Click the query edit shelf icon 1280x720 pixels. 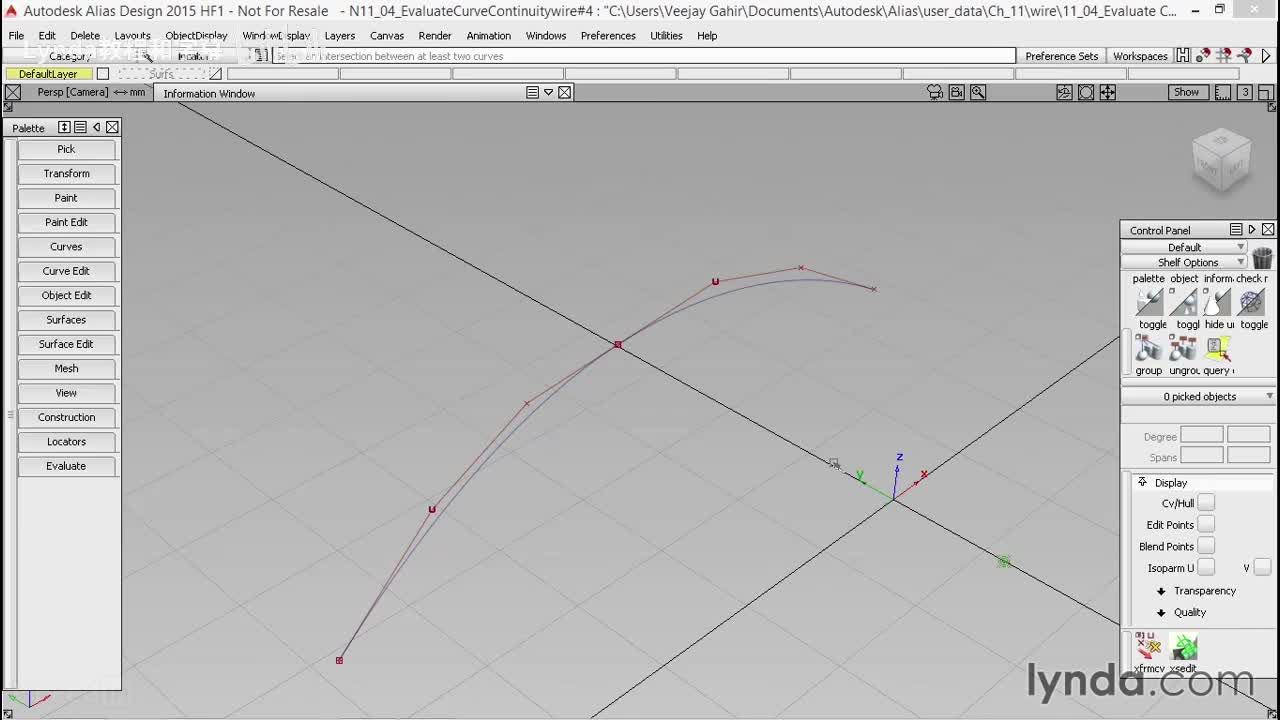point(1217,348)
